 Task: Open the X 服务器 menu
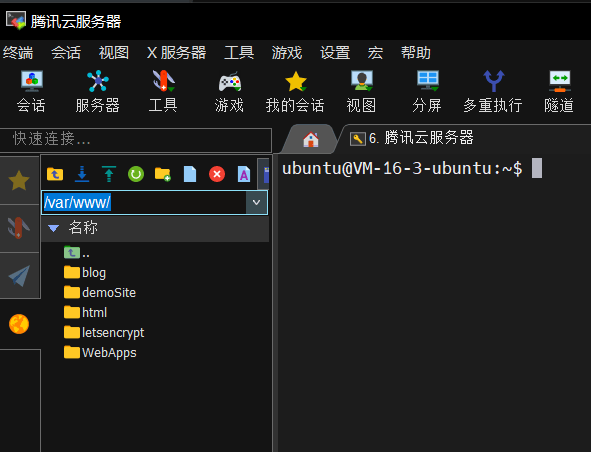[176, 52]
